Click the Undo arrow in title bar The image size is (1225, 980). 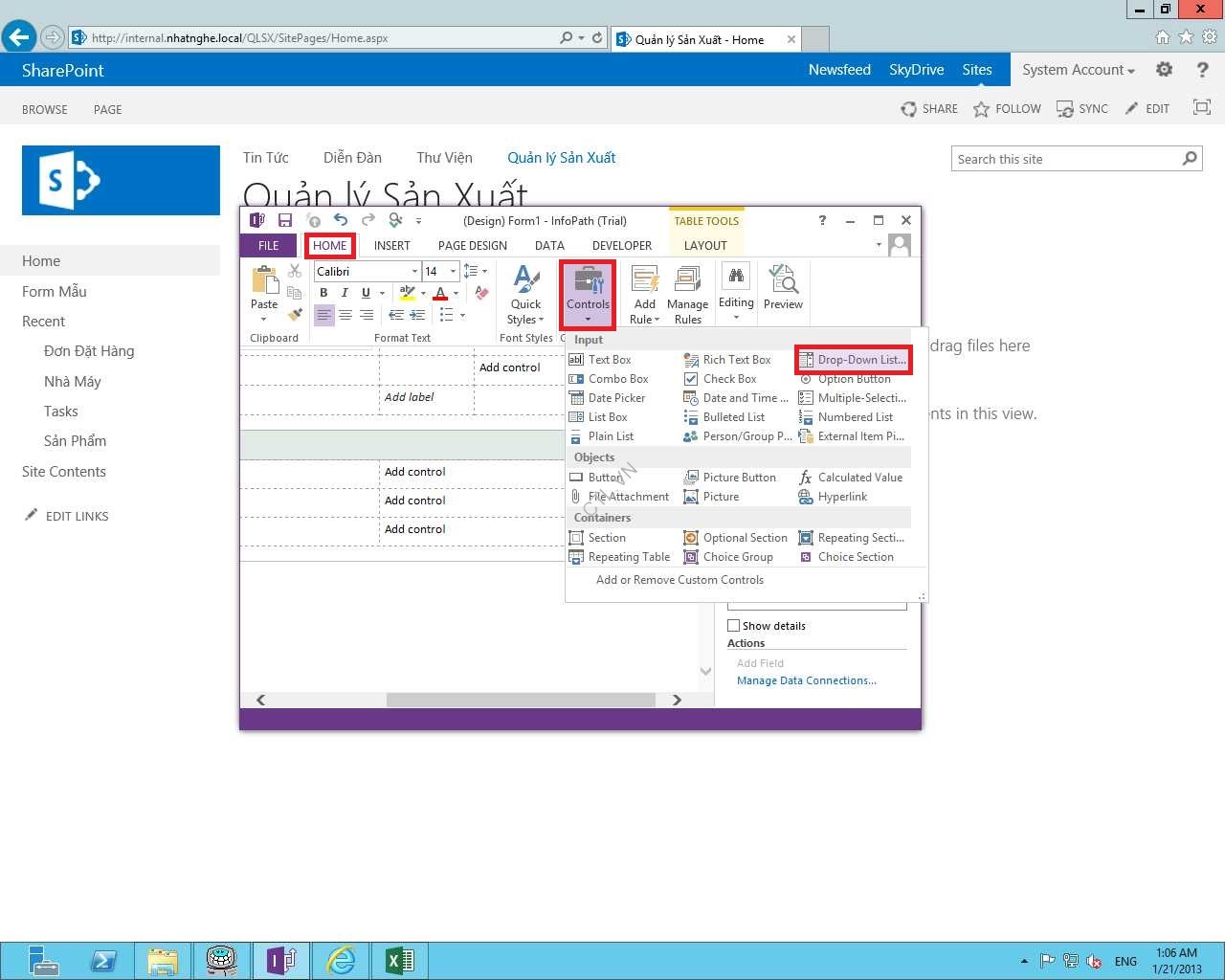(x=341, y=220)
